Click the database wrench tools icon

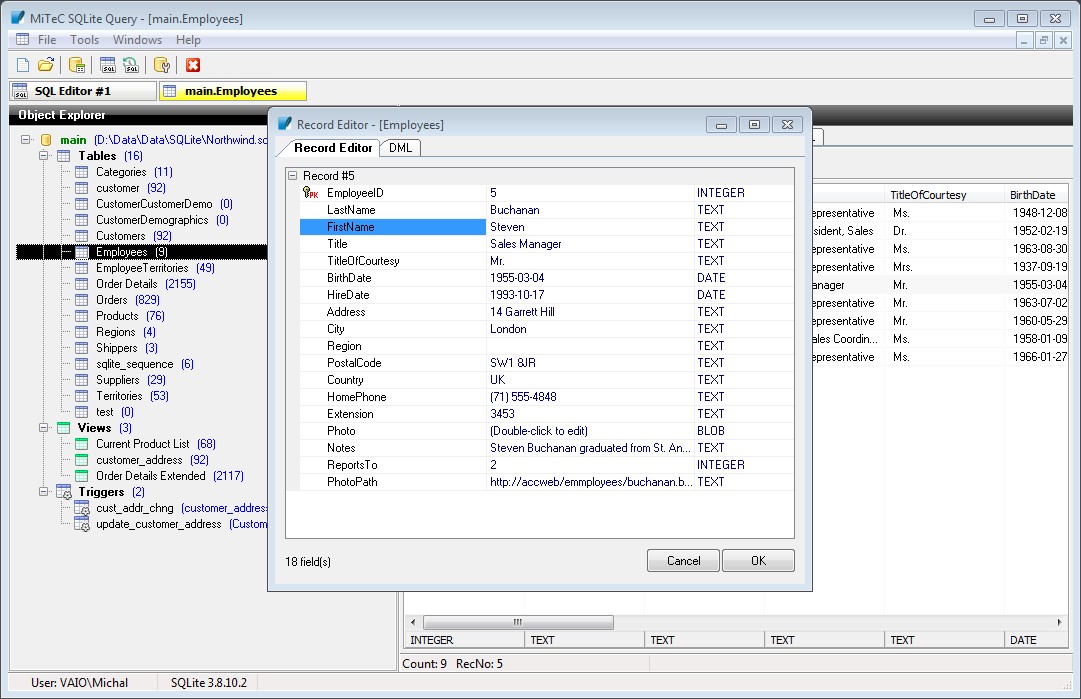162,65
